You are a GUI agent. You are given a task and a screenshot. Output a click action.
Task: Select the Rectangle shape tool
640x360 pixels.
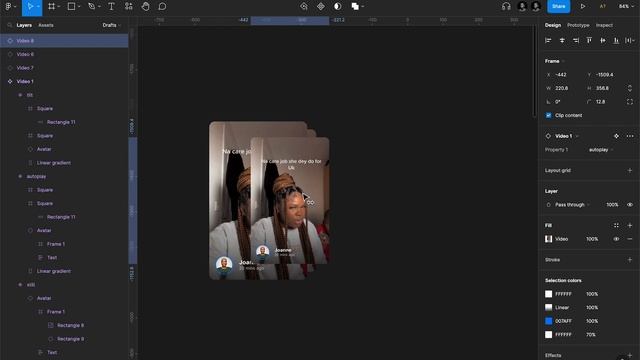(x=71, y=7)
